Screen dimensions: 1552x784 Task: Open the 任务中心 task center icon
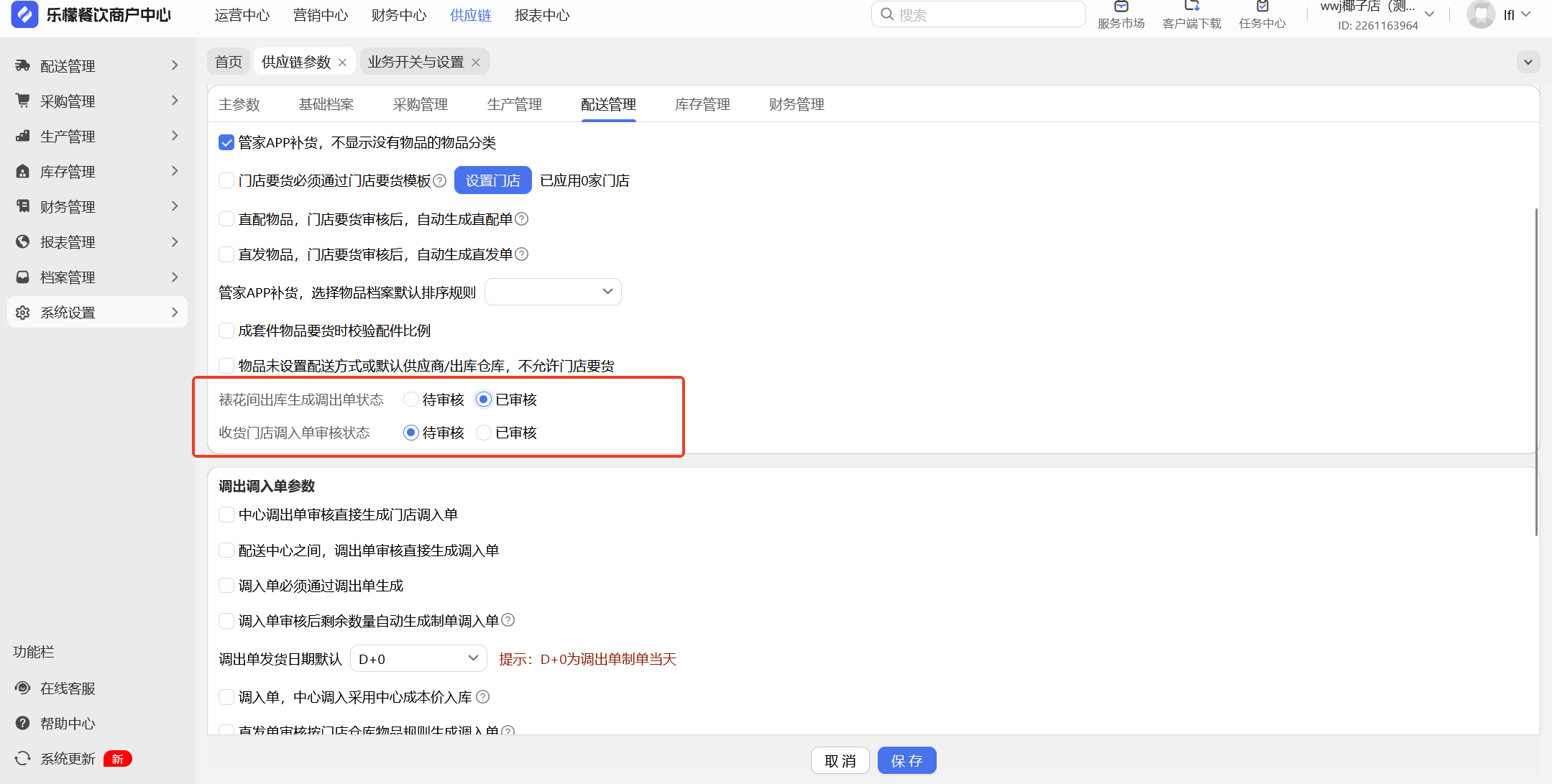[x=1262, y=7]
